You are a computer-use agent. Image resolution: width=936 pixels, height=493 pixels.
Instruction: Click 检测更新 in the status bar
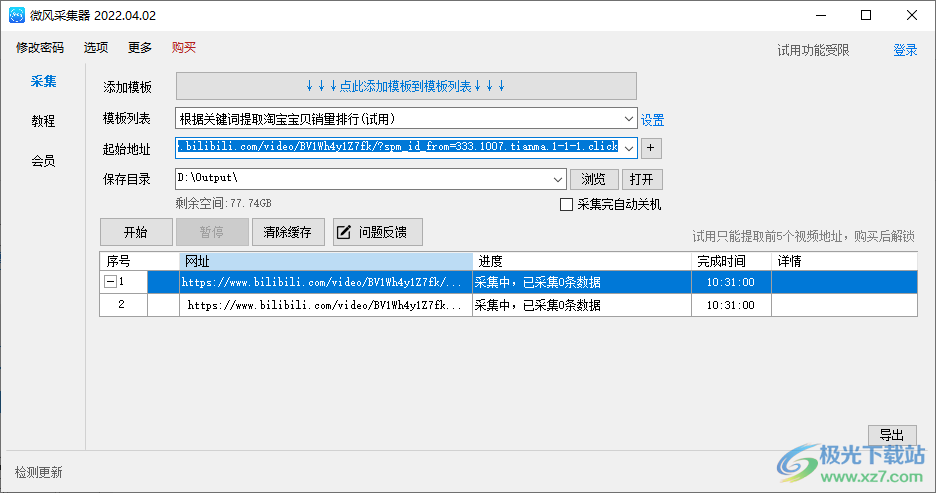[39, 473]
